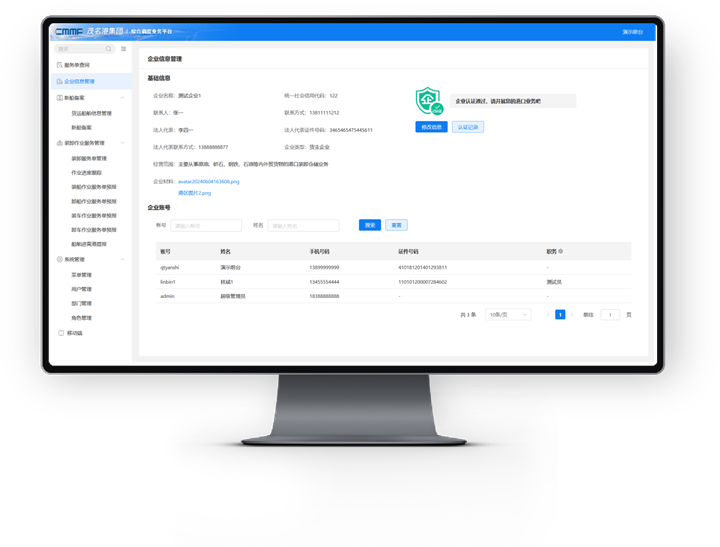Toggle the sidebar collapse hamburger icon
This screenshot has width=720, height=547.
click(124, 48)
